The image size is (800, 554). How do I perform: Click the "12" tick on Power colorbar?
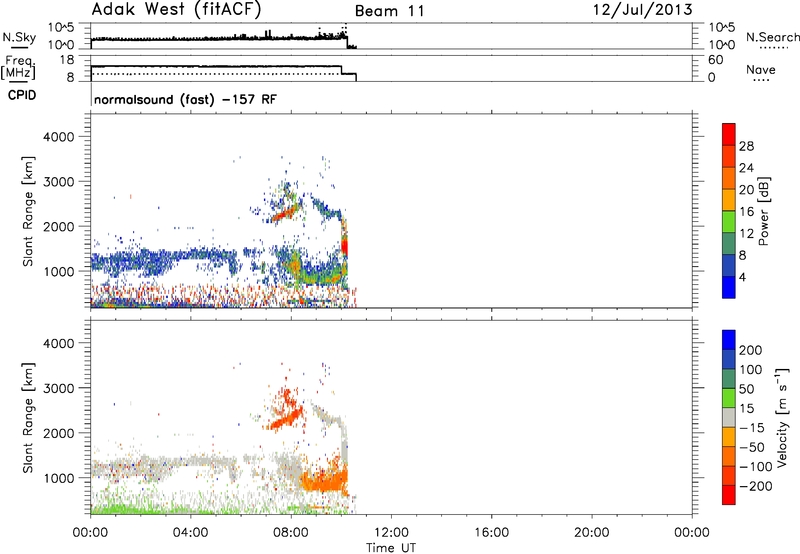click(x=746, y=234)
